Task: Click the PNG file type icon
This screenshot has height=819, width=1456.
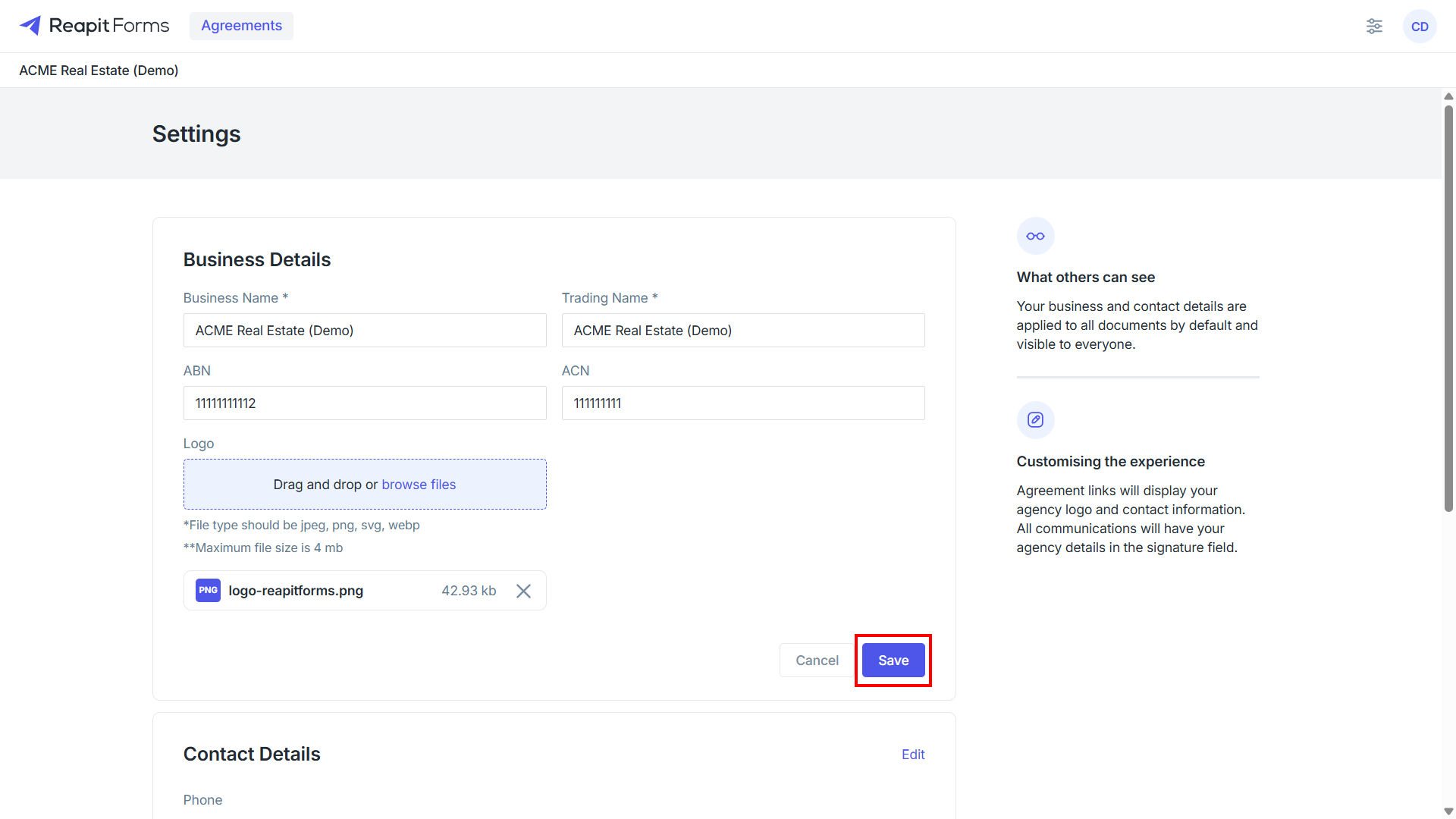Action: coord(208,590)
